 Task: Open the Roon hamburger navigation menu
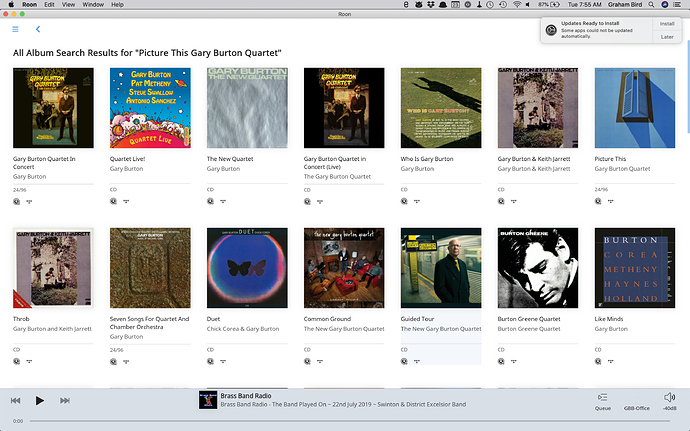point(15,29)
